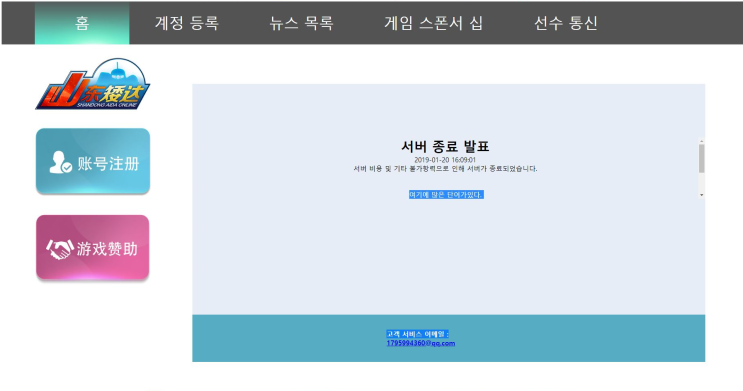Click the 고객 서비스 이메일 label

point(417,334)
